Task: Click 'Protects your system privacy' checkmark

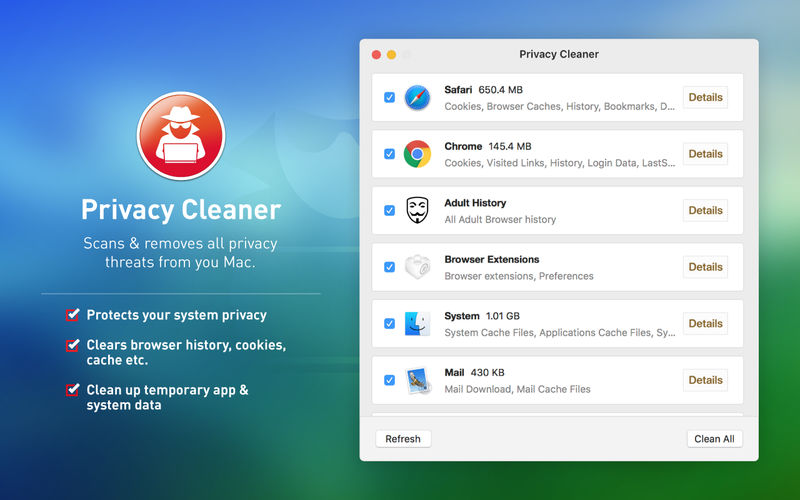Action: pyautogui.click(x=72, y=314)
